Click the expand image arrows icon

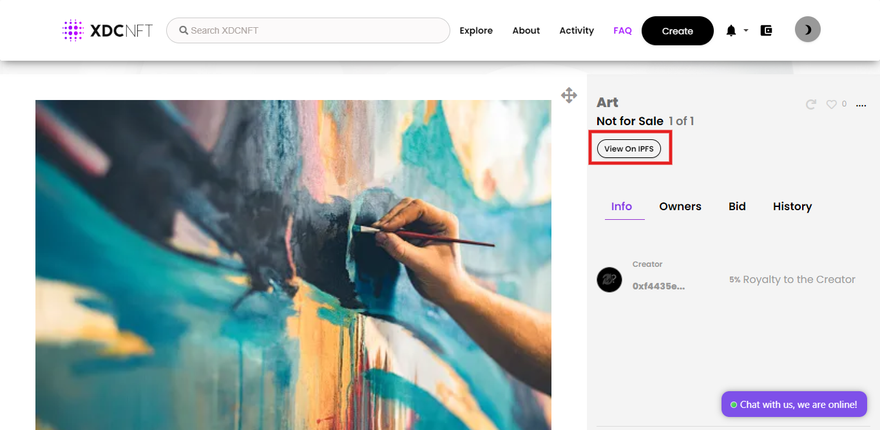(569, 95)
